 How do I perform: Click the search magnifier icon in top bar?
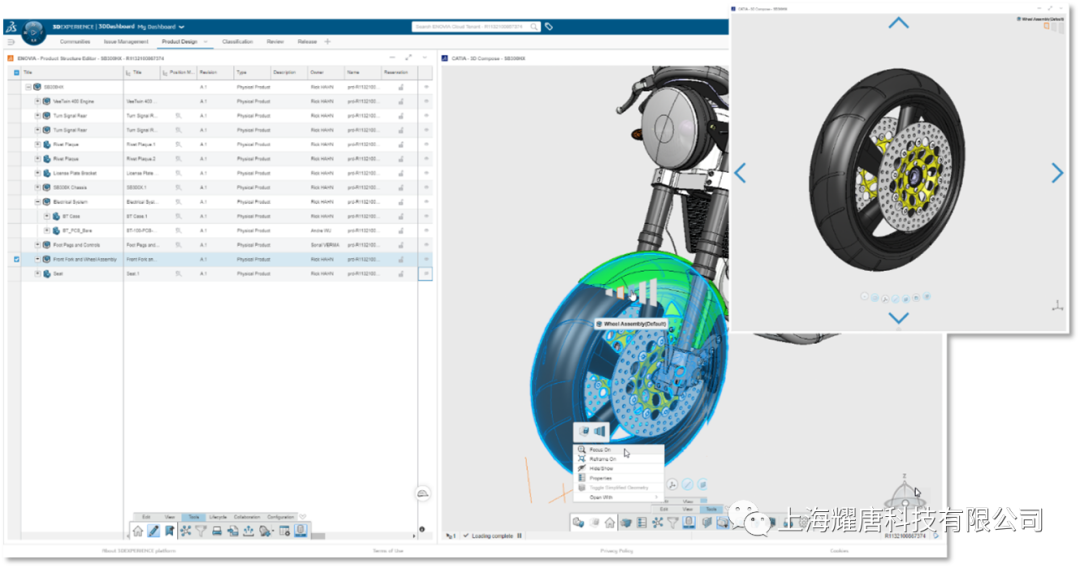coord(534,27)
